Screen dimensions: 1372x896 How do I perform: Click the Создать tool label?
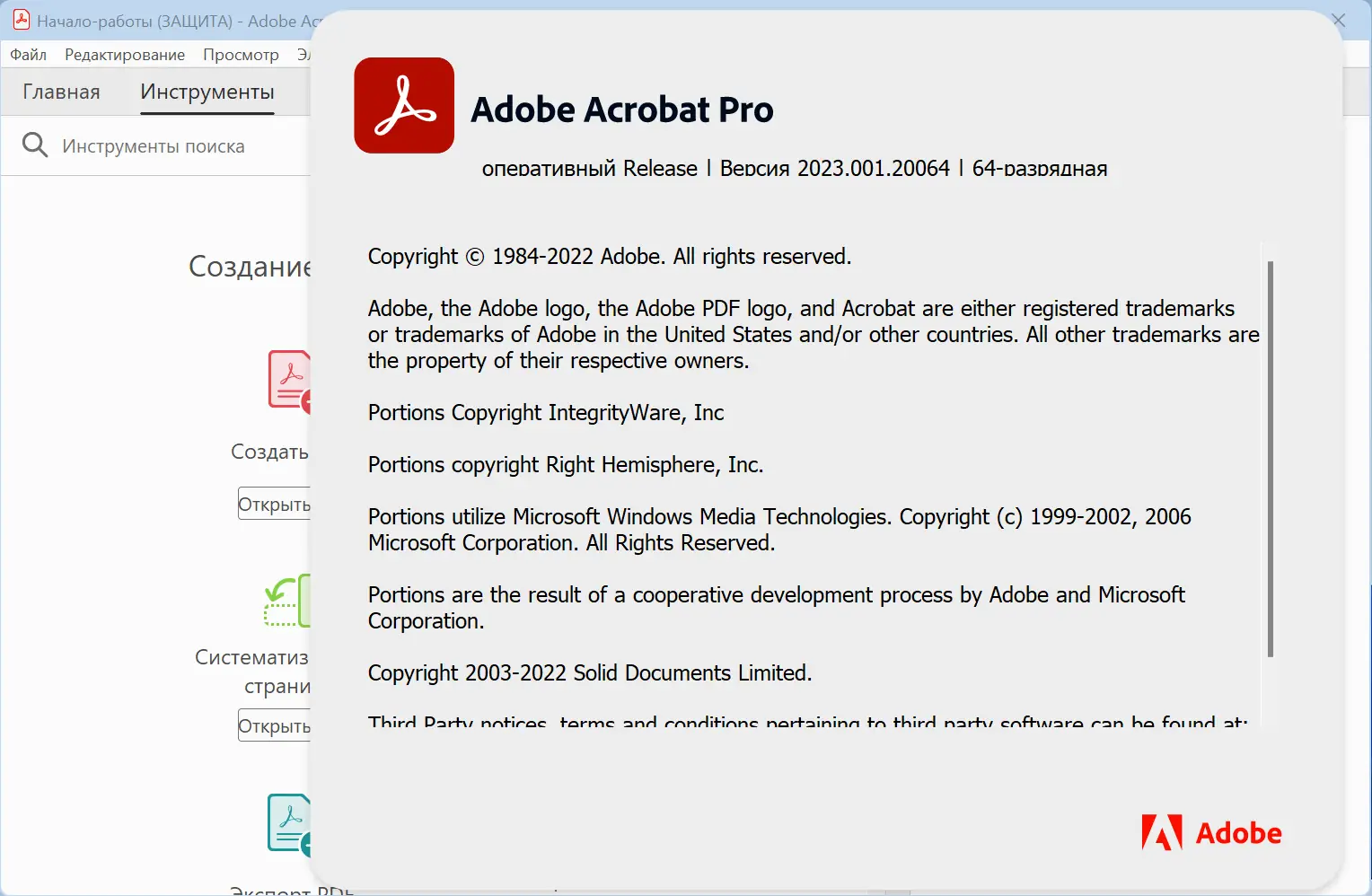click(269, 452)
